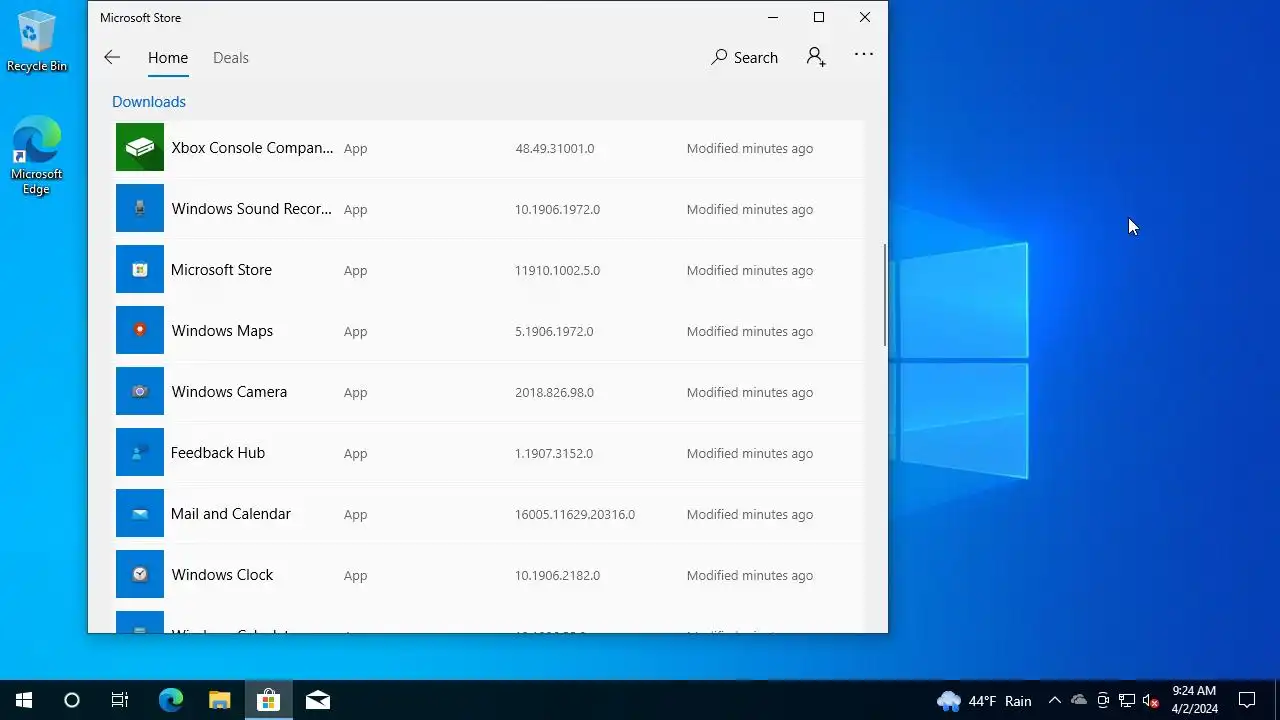
Task: Open Task View on the taskbar
Action: (x=120, y=700)
